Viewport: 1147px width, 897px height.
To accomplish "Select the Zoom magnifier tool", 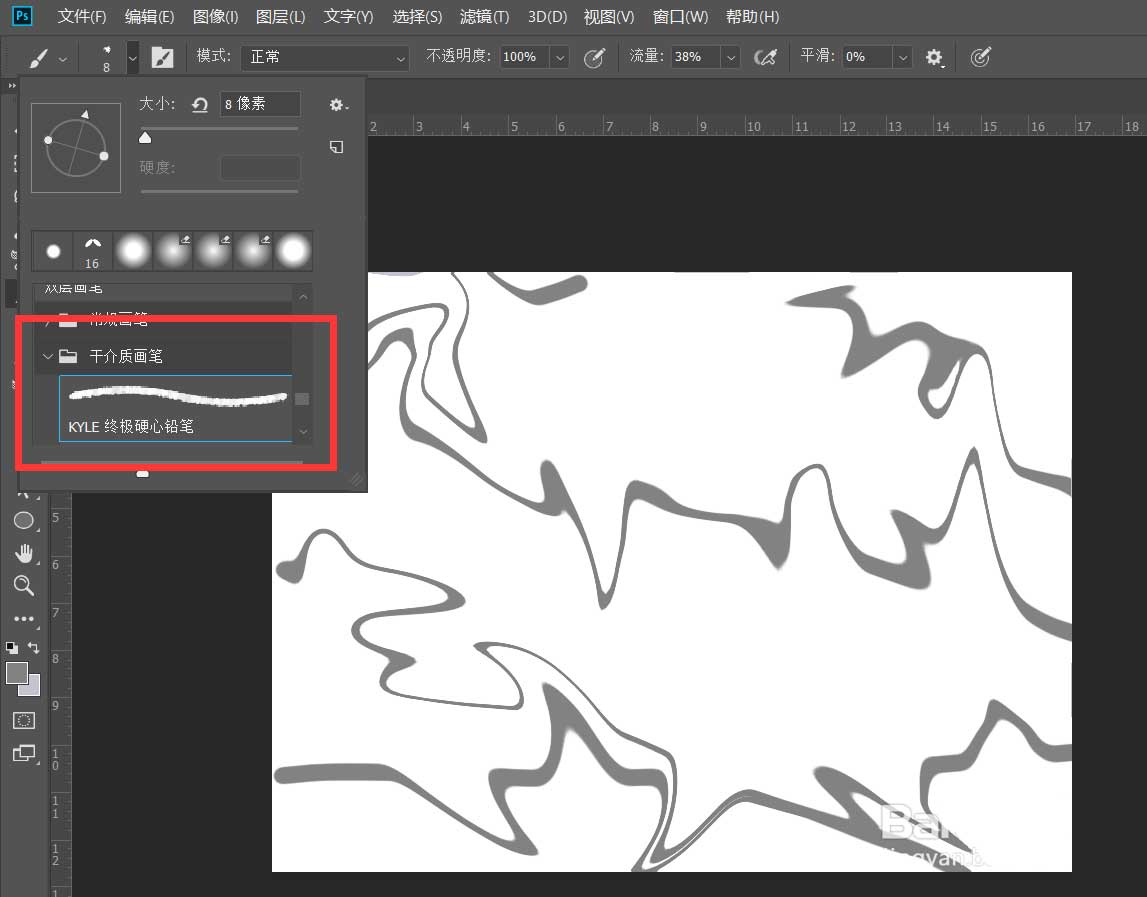I will point(23,585).
